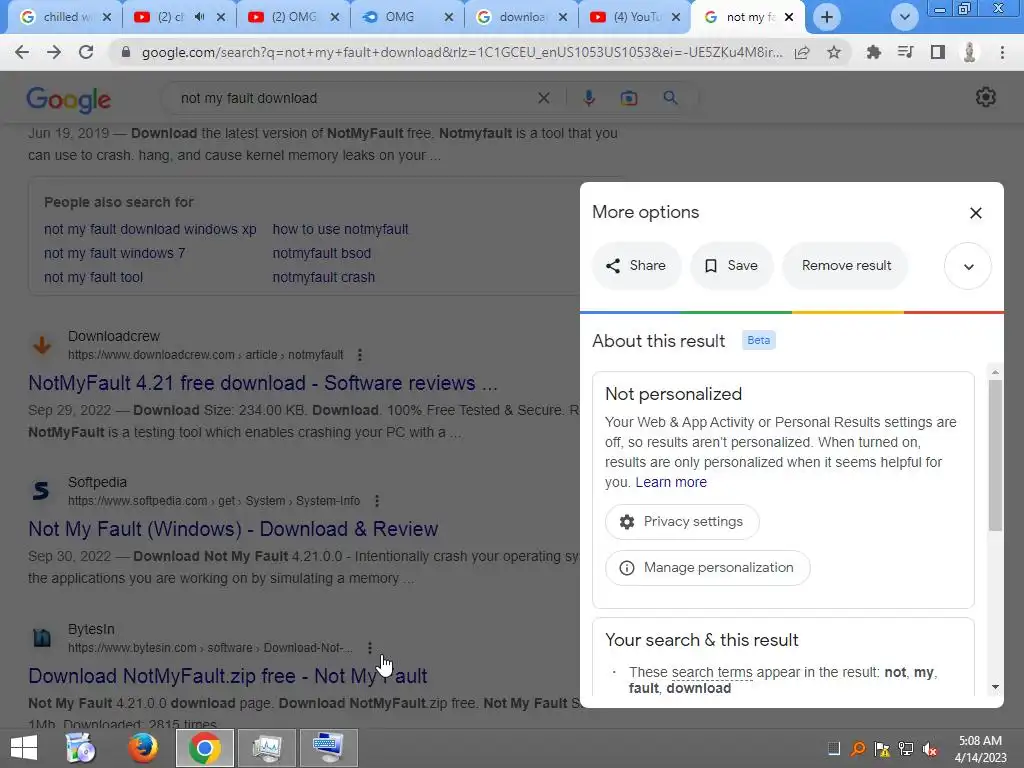Toggle the Chrome side panel icon

click(938, 52)
